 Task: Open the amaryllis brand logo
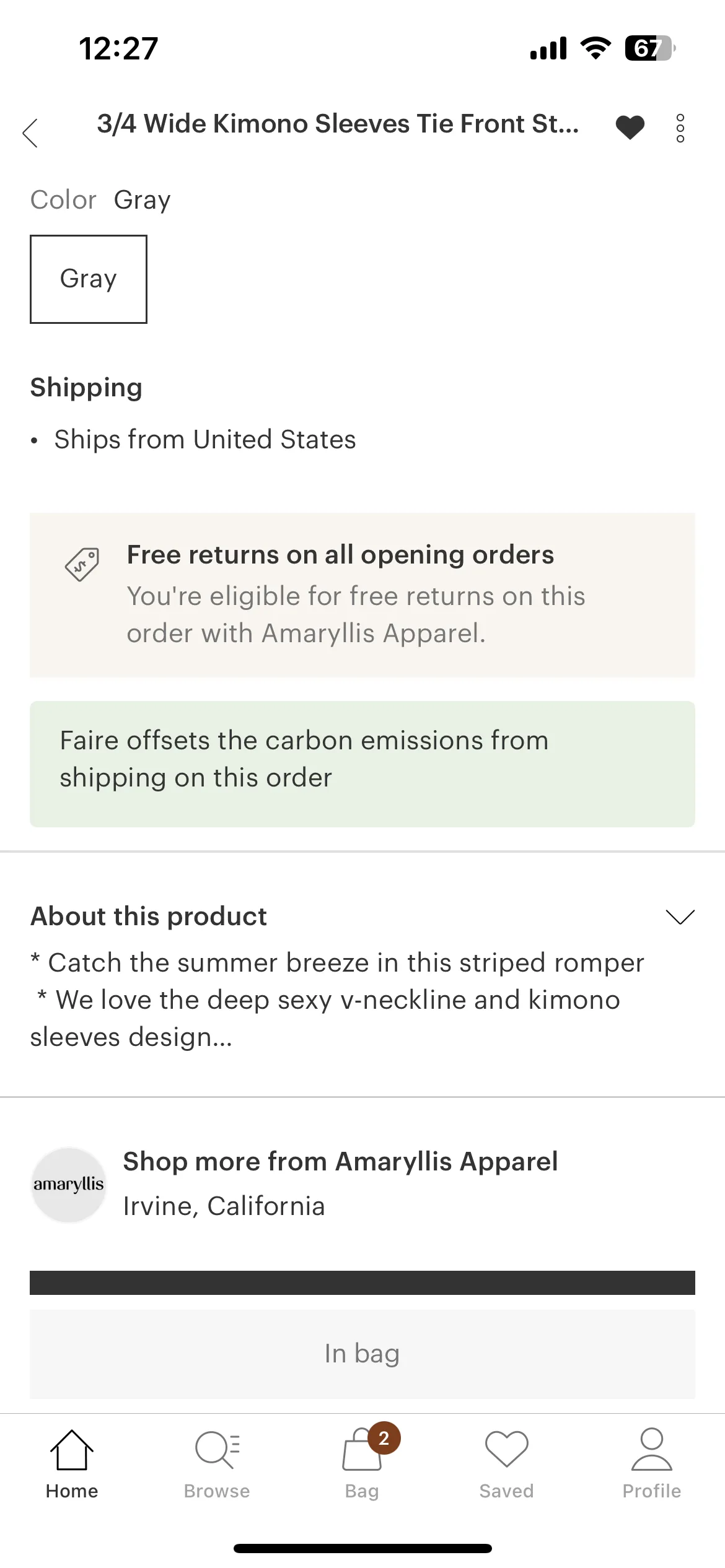coord(69,1184)
